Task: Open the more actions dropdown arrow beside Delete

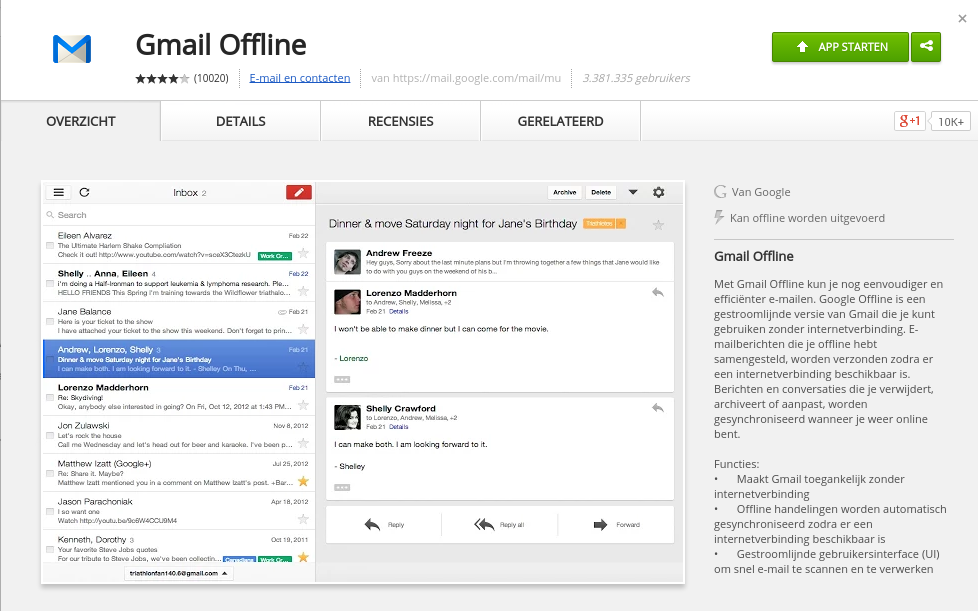Action: coord(632,192)
